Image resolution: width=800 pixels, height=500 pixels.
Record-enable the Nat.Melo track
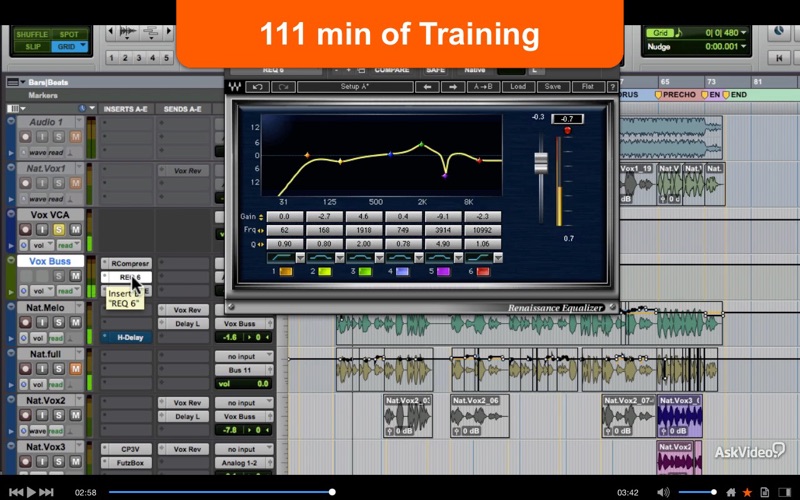[x=25, y=322]
